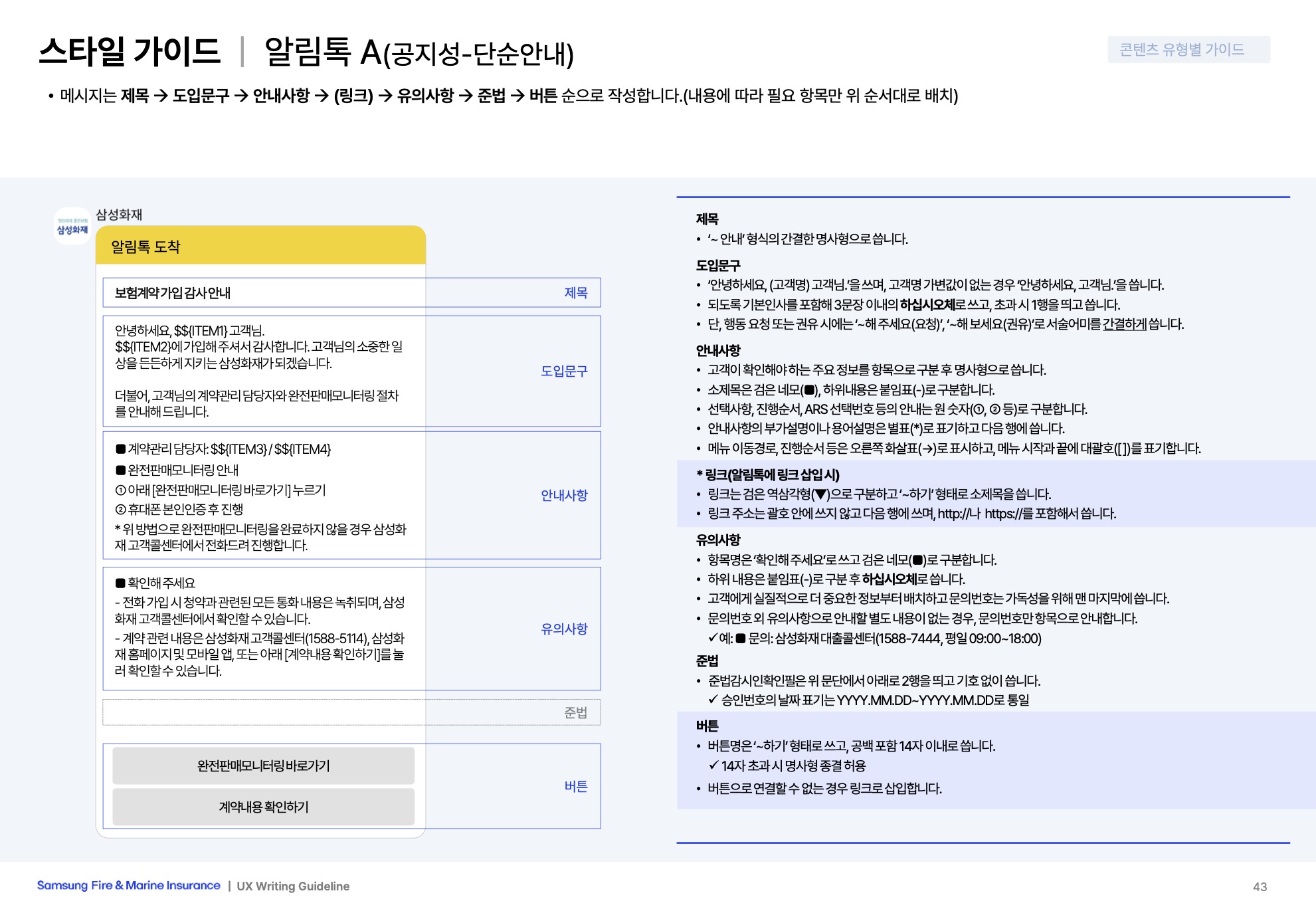Select the 유의사항 annotation label
Viewport: 1316px width, 911px height.
tap(563, 629)
